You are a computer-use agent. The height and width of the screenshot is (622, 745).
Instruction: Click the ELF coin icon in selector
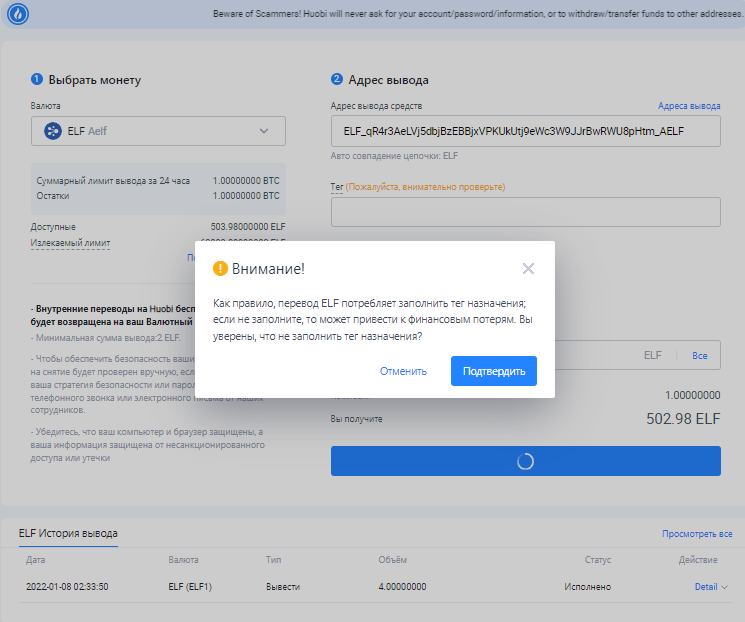pos(53,131)
